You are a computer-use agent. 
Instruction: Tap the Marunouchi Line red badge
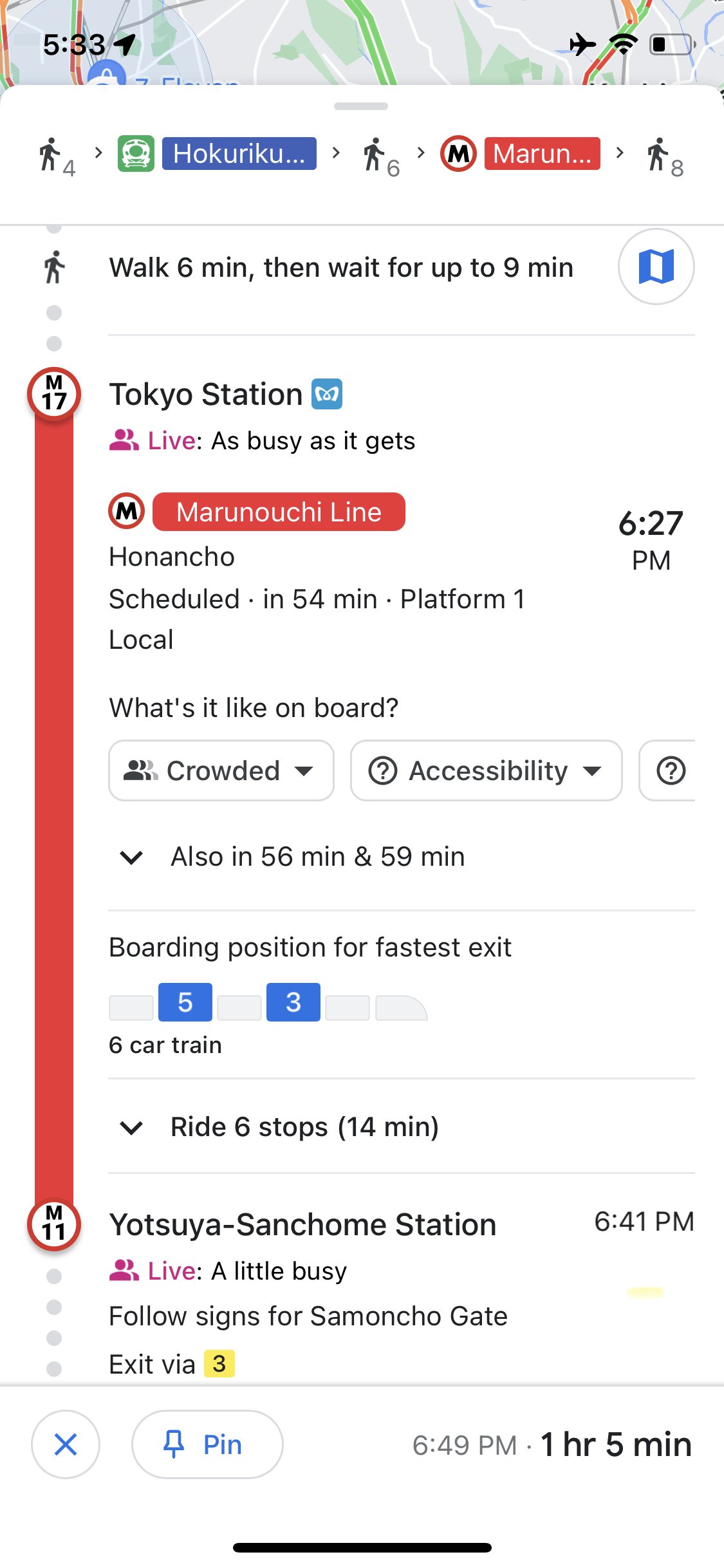click(279, 512)
